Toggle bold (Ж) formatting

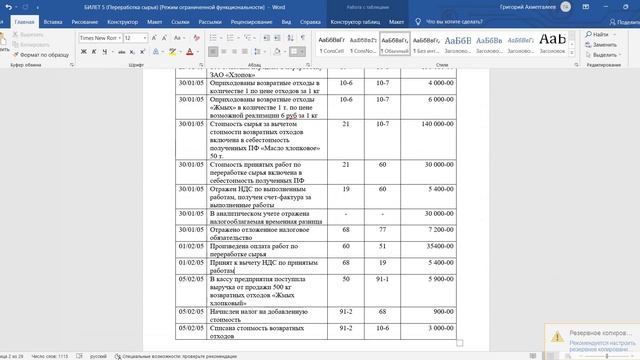pyautogui.click(x=84, y=52)
